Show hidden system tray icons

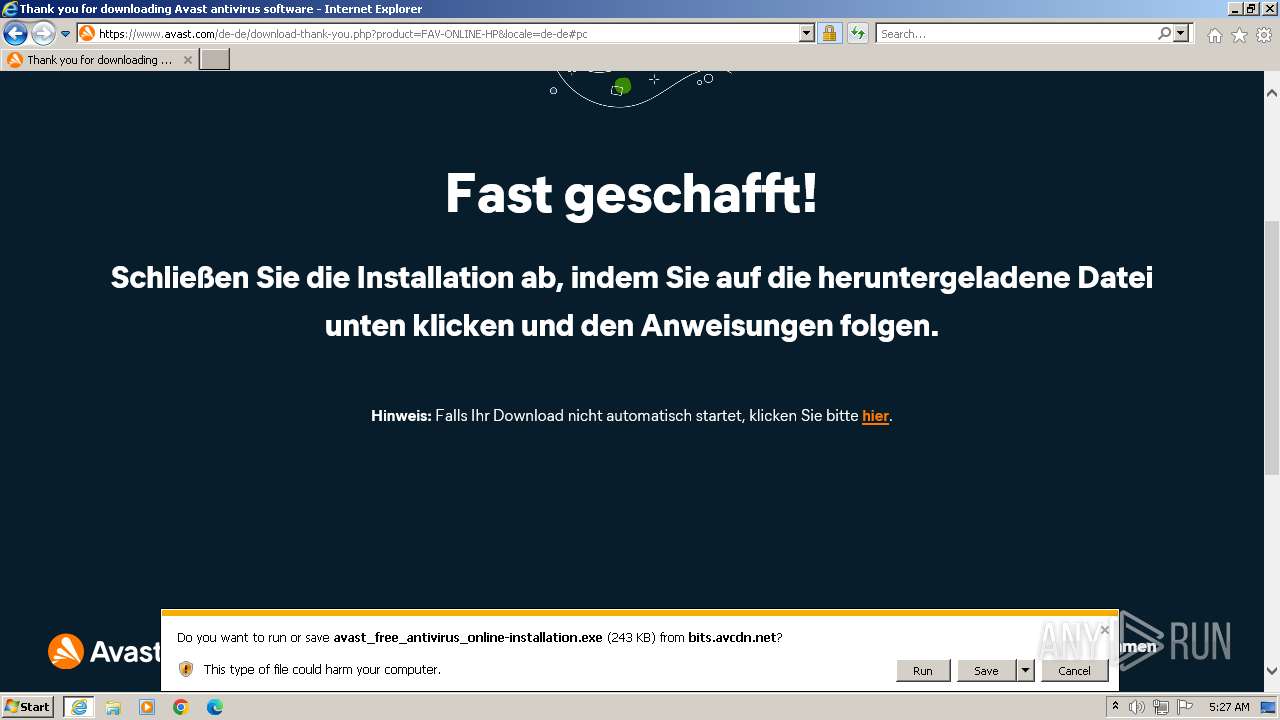(x=1115, y=707)
